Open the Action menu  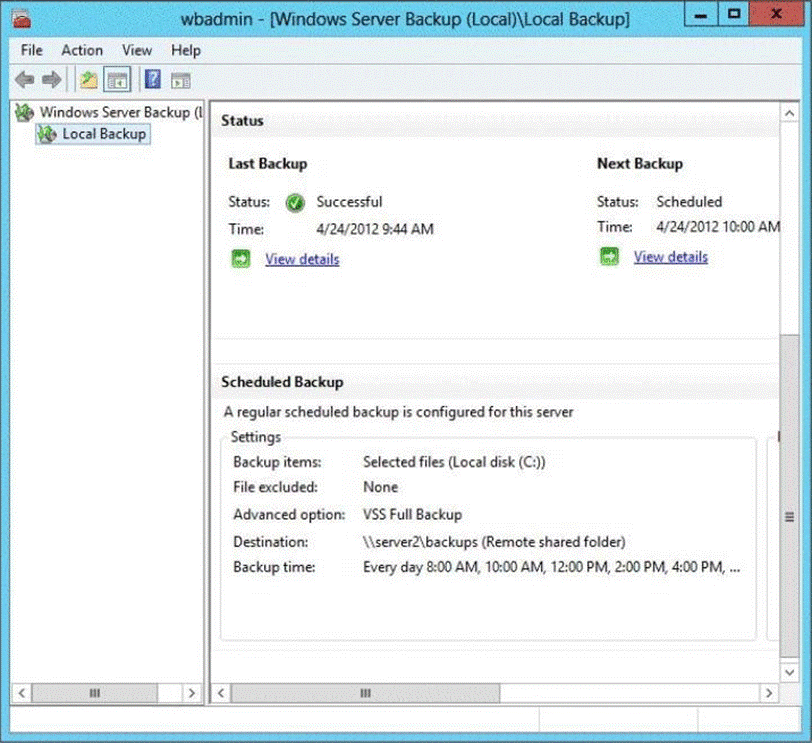coord(82,50)
